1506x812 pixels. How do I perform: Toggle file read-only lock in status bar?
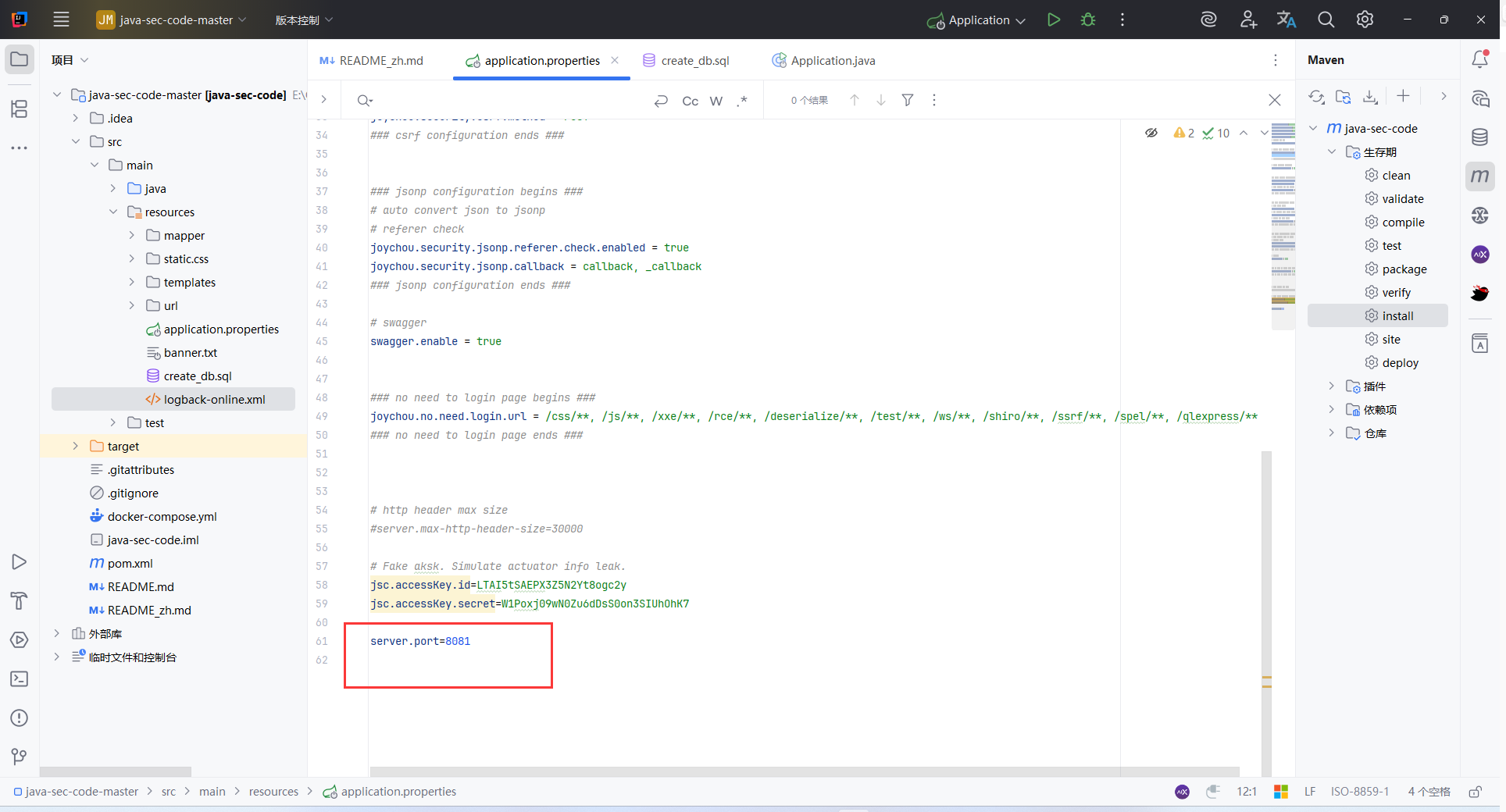pyautogui.click(x=1476, y=792)
